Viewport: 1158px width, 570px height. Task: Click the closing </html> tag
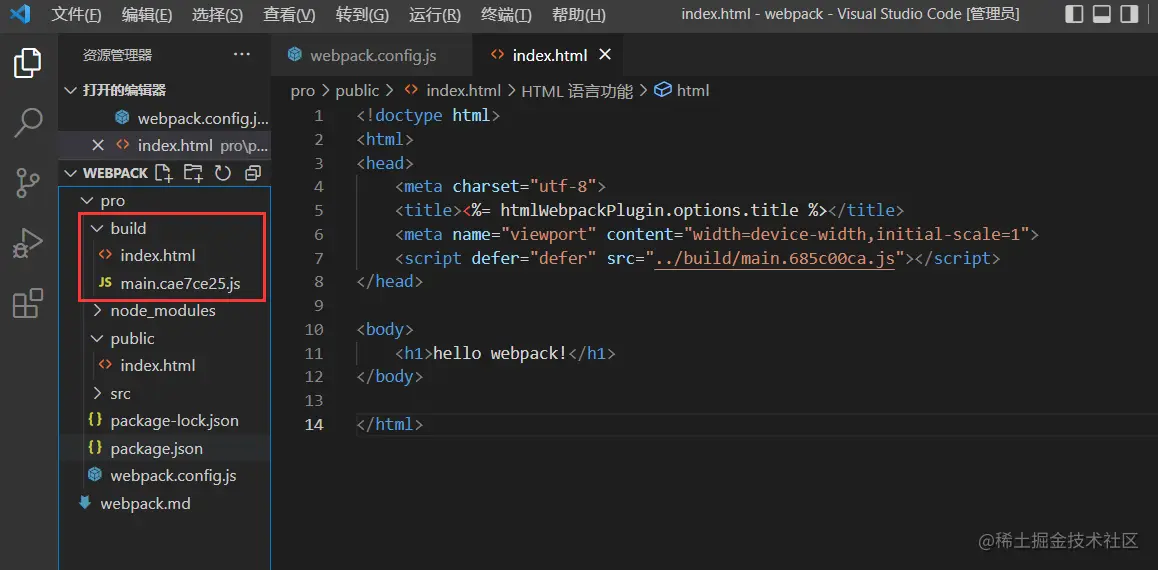(x=390, y=425)
